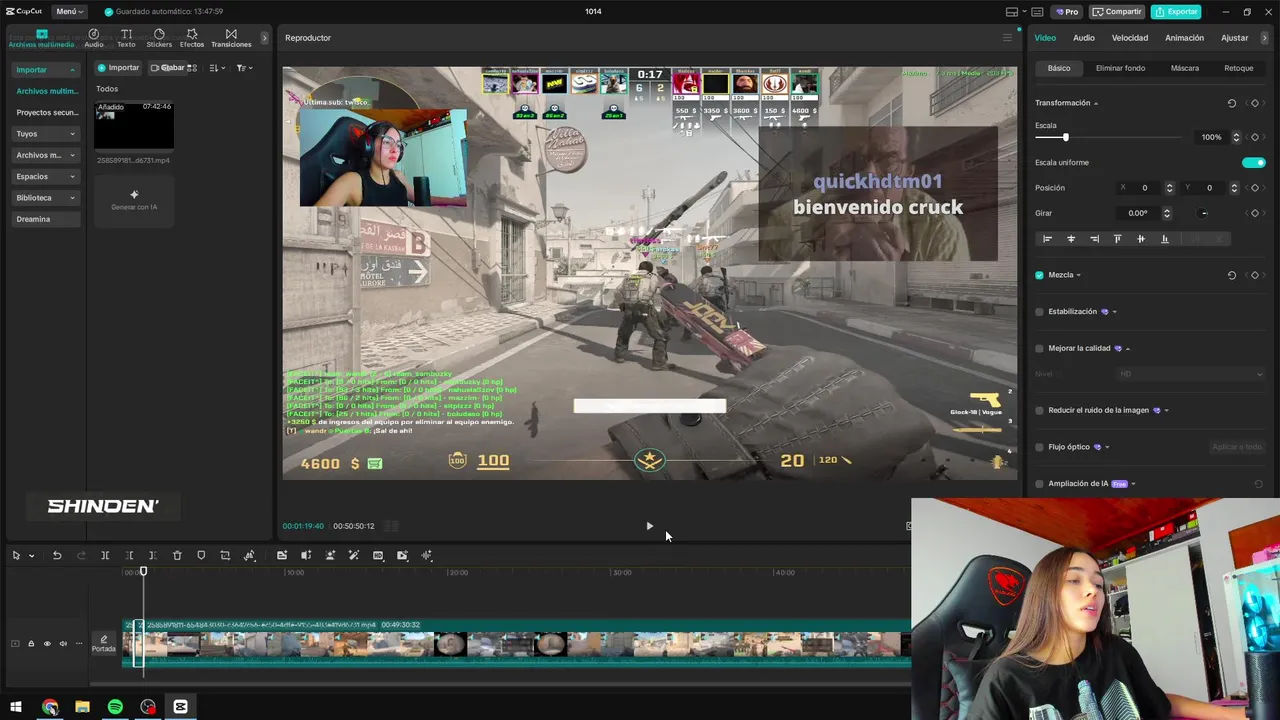Screen dimensions: 1280x720
Task: Show more media tabs with arrow
Action: (264, 38)
